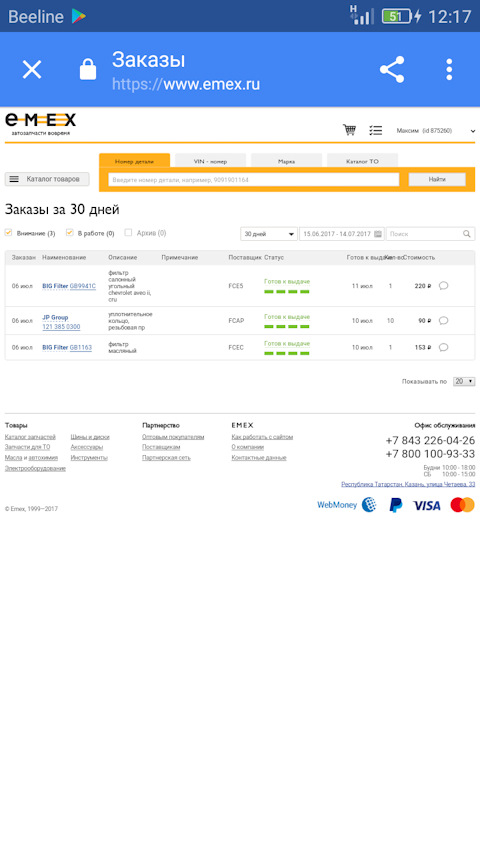Open the three-dot overflow menu
480x854 pixels.
pyautogui.click(x=449, y=70)
